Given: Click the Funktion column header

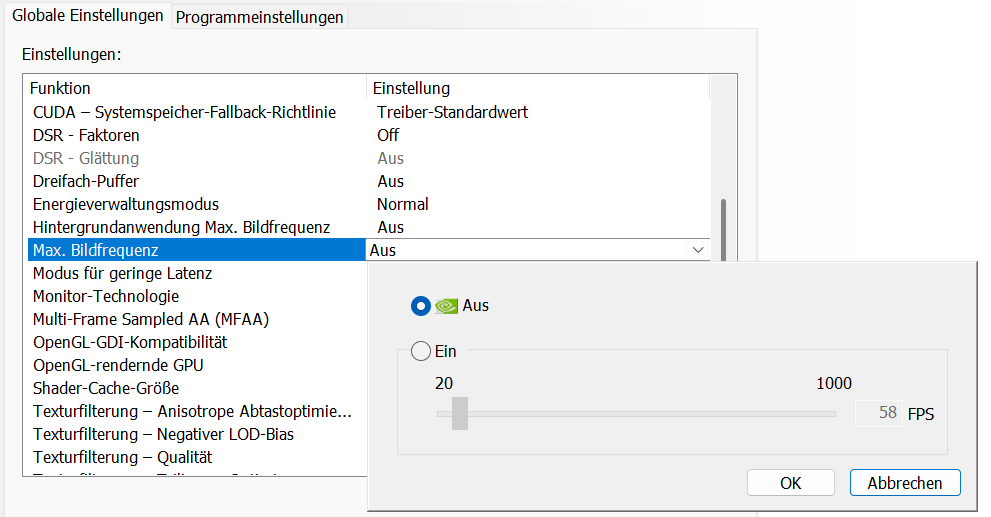Looking at the screenshot, I should [195, 88].
